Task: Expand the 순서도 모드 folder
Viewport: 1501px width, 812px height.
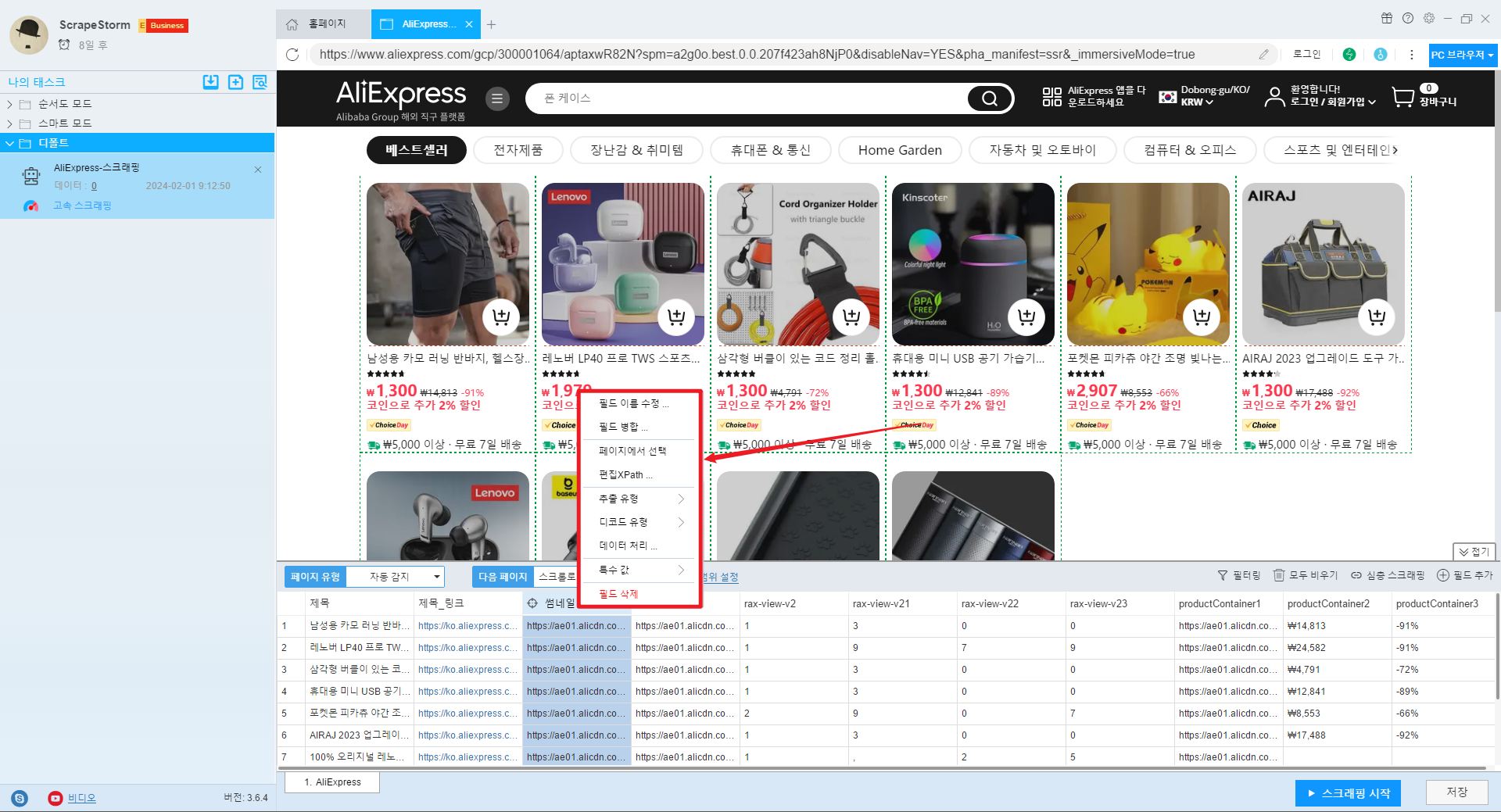Action: tap(9, 104)
